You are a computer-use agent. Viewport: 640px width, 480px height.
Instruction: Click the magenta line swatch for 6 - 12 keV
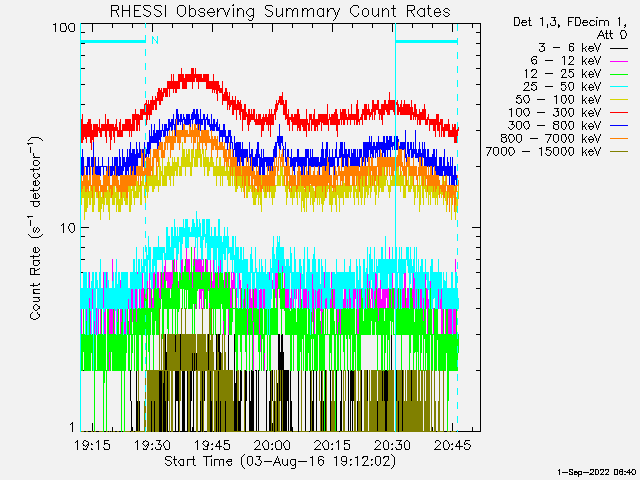pos(619,61)
